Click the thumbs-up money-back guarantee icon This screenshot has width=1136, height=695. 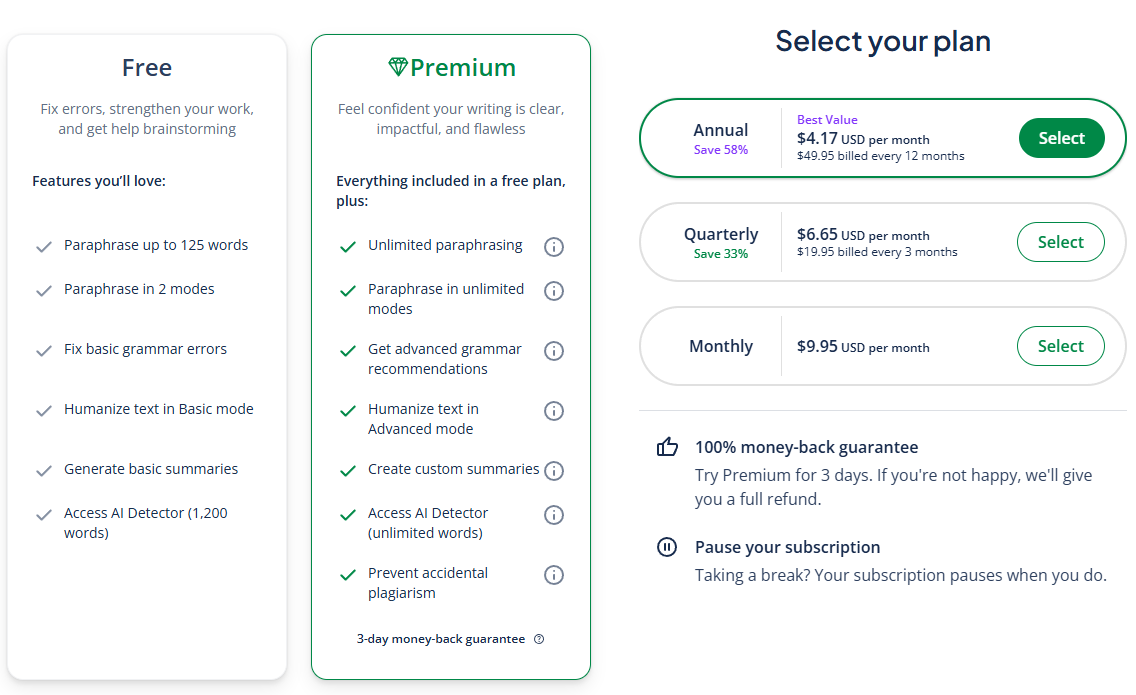(x=667, y=446)
